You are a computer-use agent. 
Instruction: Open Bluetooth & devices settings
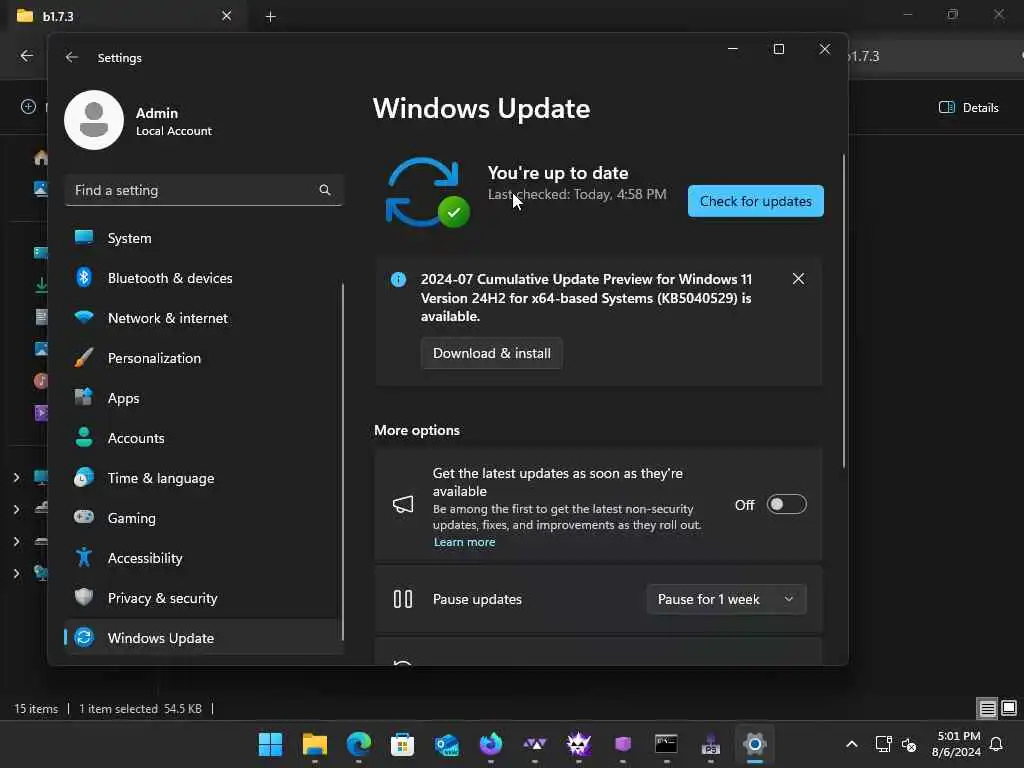(x=204, y=278)
